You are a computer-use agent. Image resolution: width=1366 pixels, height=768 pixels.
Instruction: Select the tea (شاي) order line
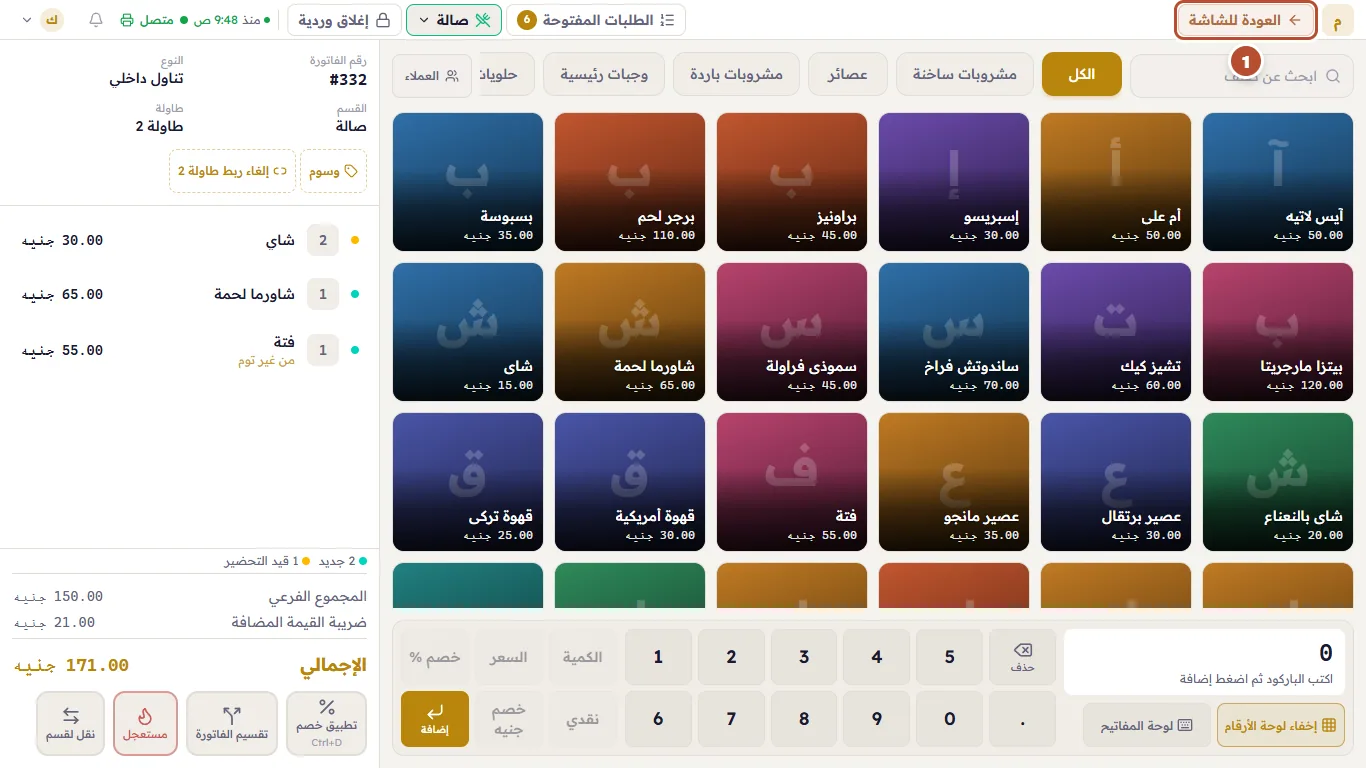tap(190, 240)
